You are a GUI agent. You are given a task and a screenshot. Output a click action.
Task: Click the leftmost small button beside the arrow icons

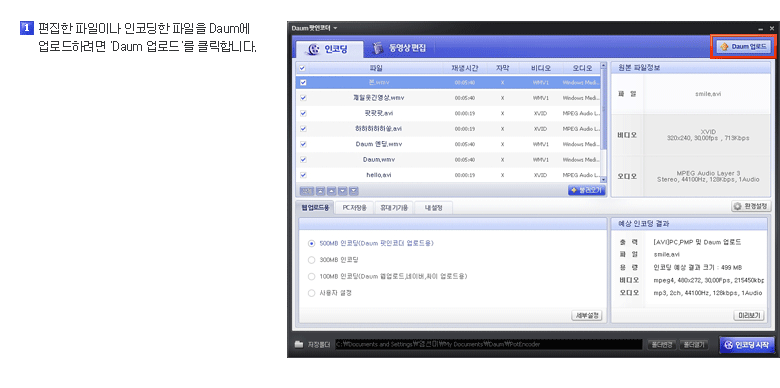click(x=307, y=191)
